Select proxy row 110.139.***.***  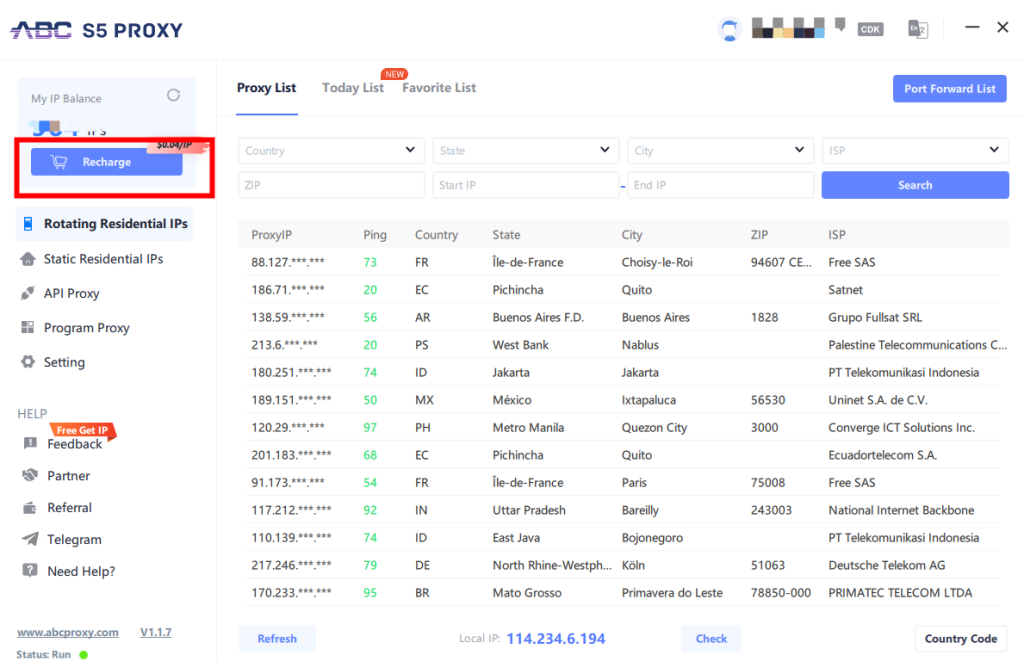pyautogui.click(x=623, y=538)
